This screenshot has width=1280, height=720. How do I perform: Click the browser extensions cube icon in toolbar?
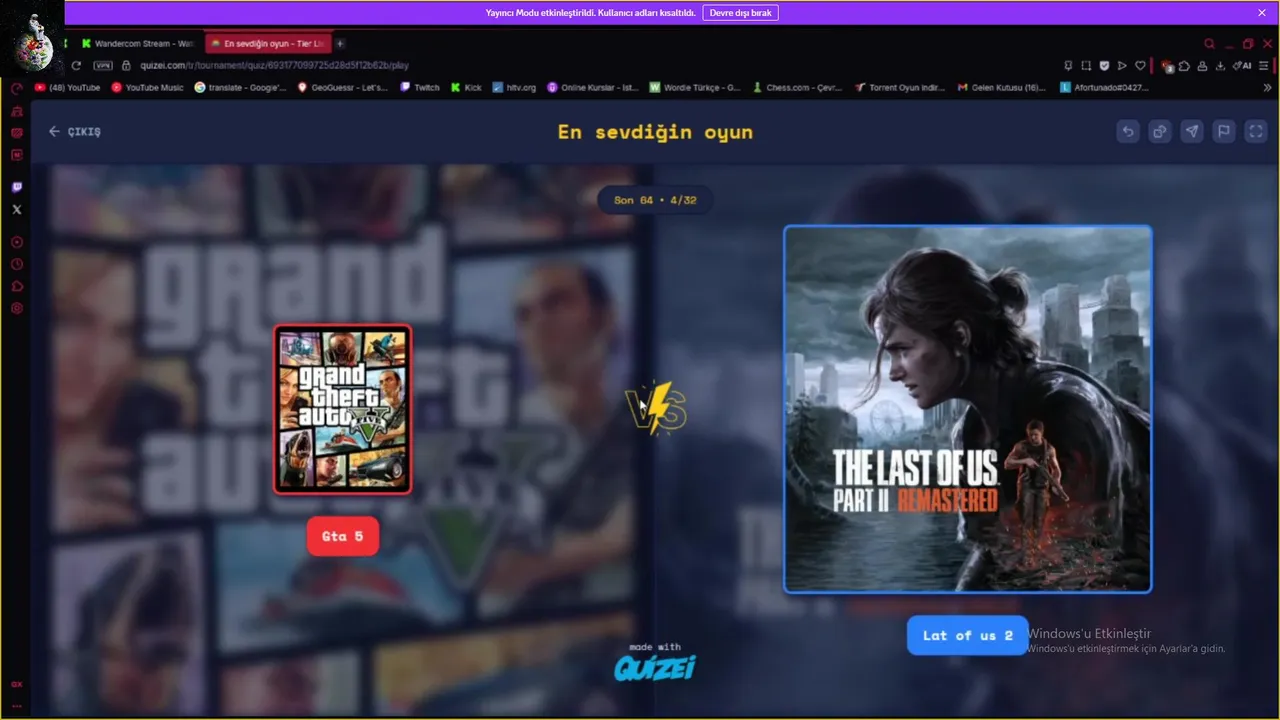1184,66
